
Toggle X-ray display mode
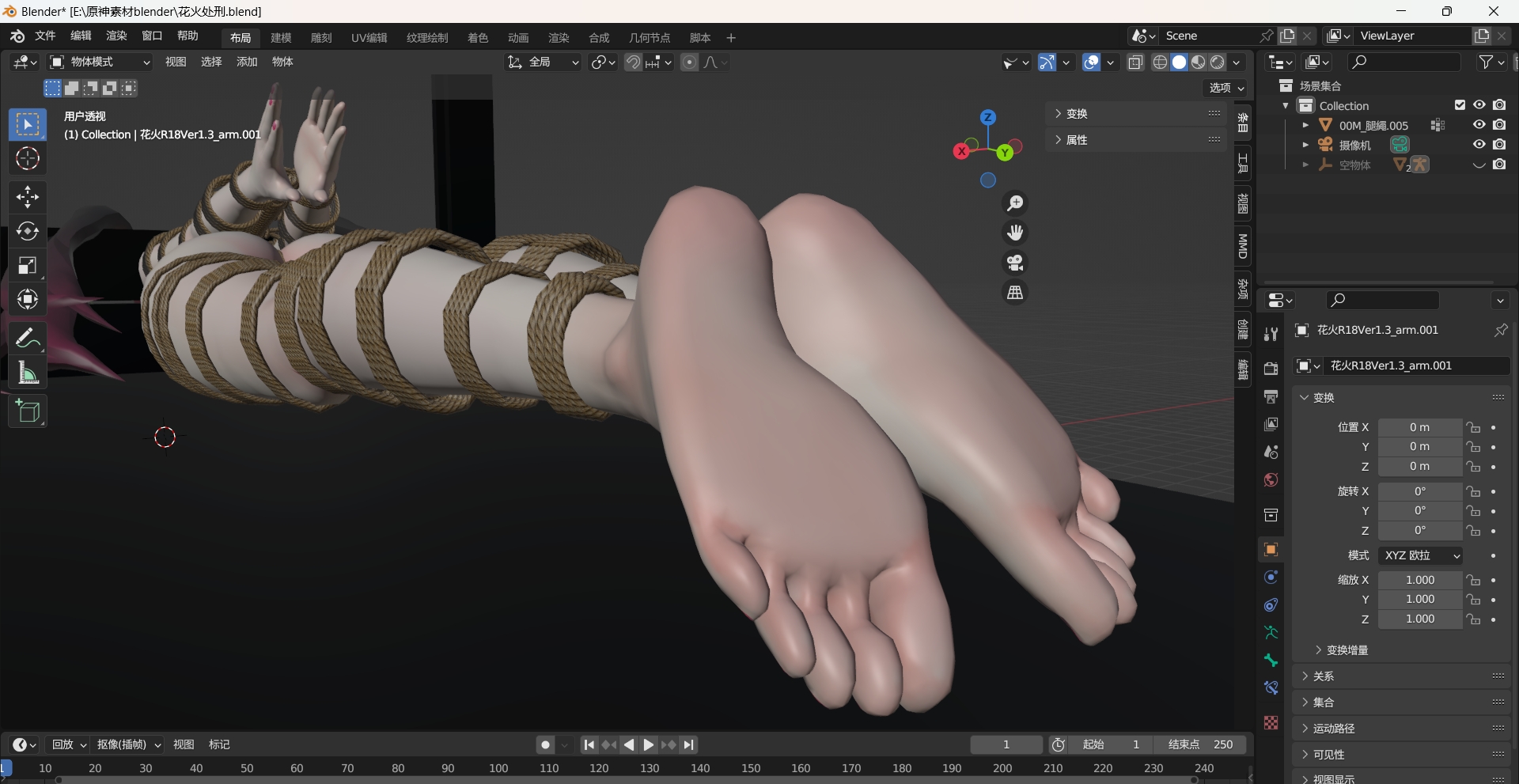[1135, 62]
